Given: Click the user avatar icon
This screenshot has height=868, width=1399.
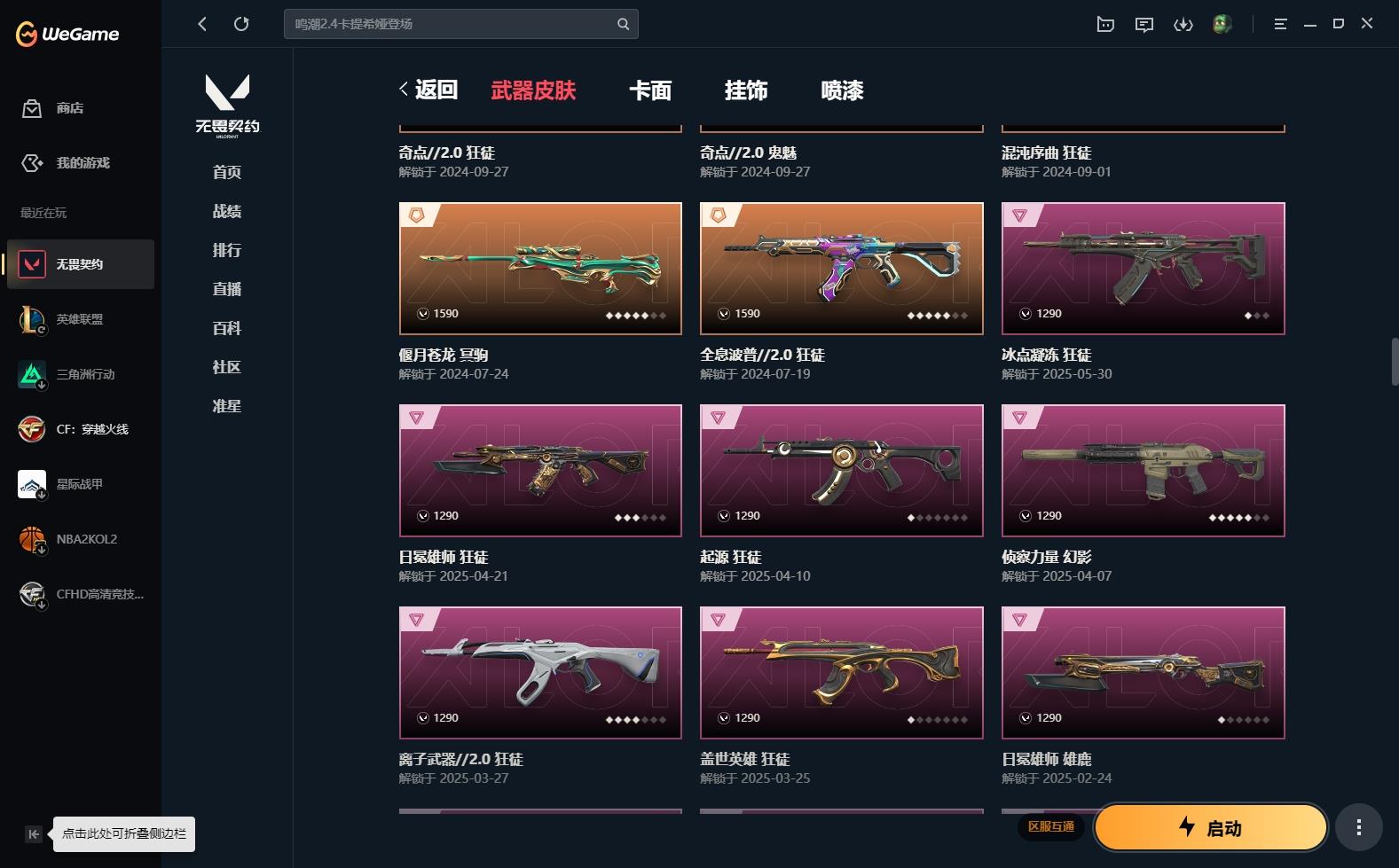Looking at the screenshot, I should click(1222, 24).
